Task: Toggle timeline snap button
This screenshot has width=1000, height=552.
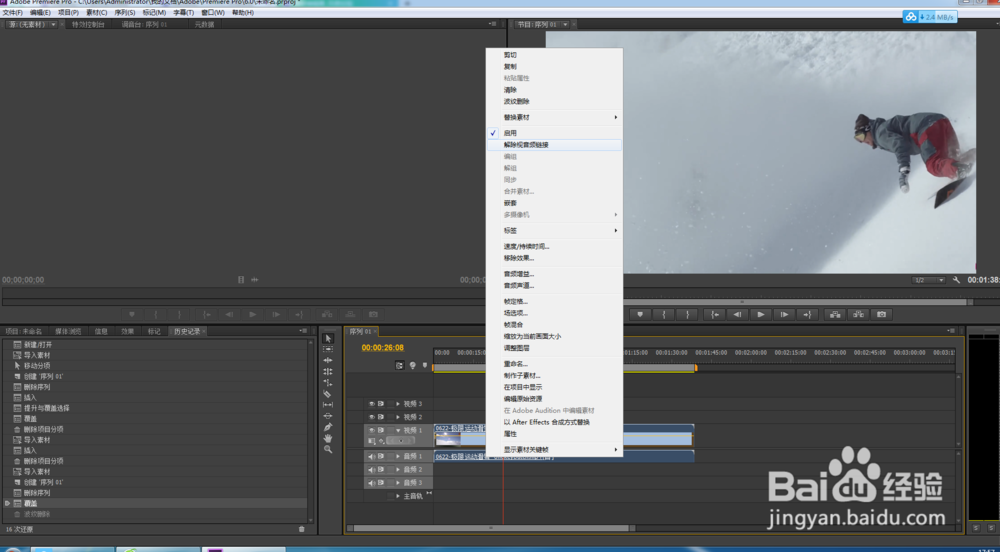Action: tap(399, 365)
